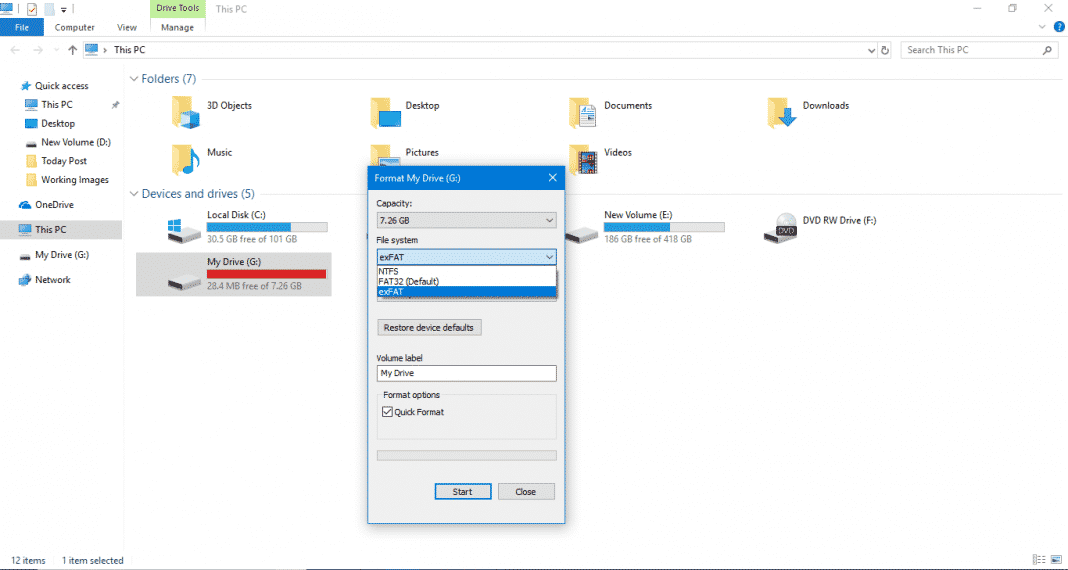Click the red My Drive (G:) usage bar
1068x570 pixels.
pyautogui.click(x=267, y=274)
